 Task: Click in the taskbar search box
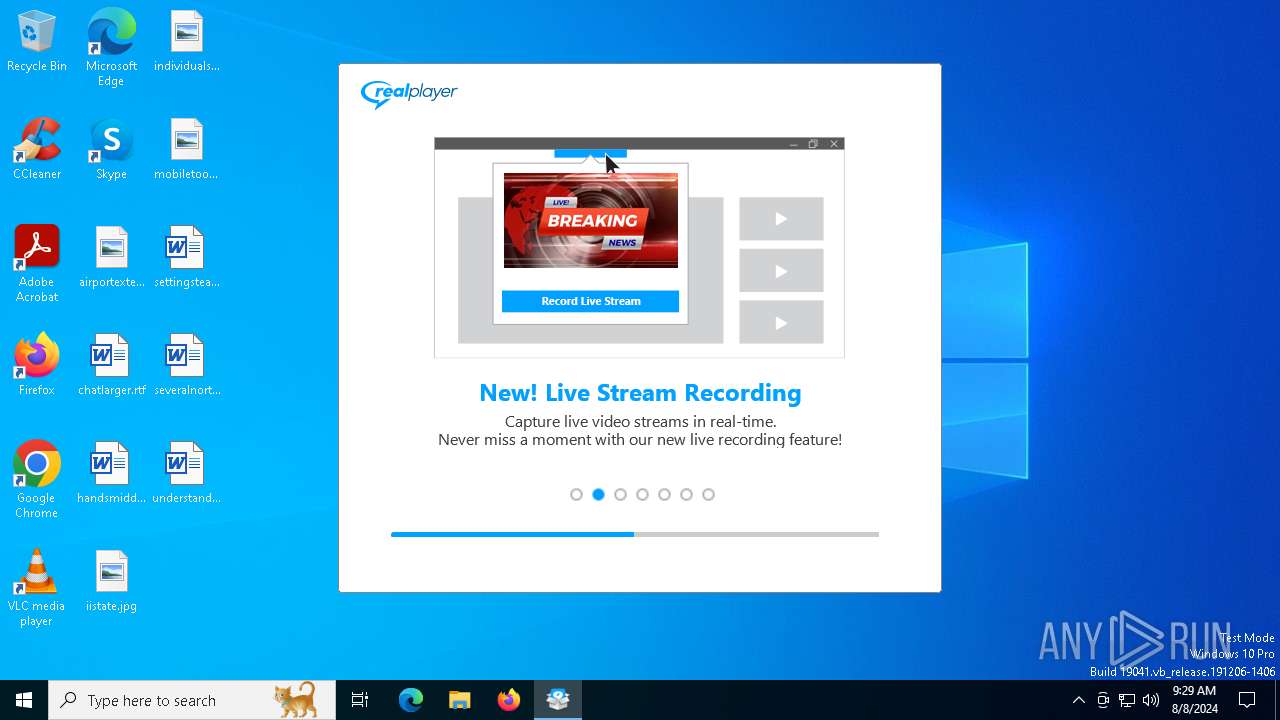pyautogui.click(x=192, y=700)
